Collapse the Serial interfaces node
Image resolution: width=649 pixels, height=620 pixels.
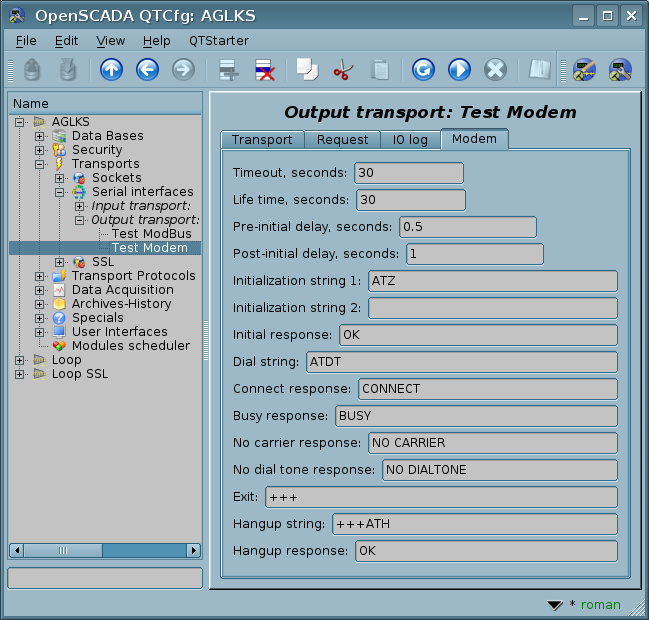click(x=59, y=192)
